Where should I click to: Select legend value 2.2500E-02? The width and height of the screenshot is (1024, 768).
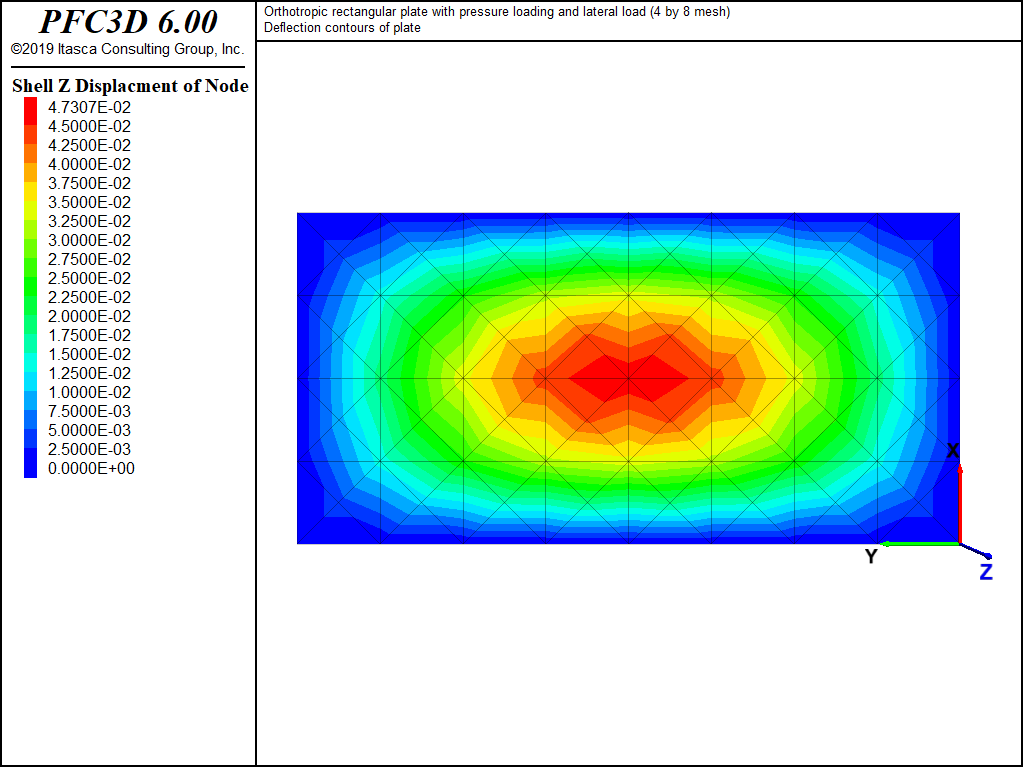click(x=89, y=296)
